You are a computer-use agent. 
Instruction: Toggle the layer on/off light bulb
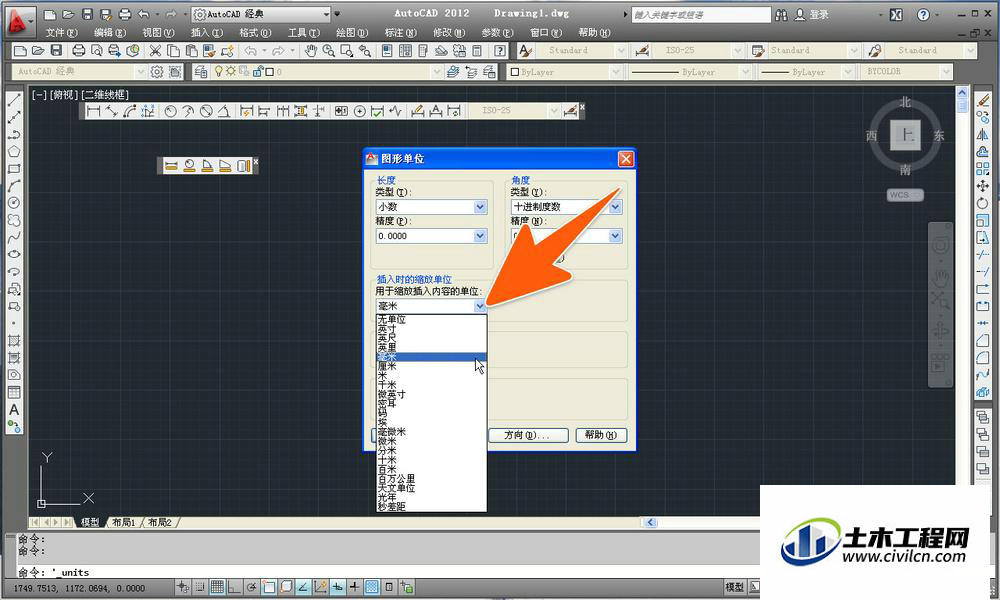[x=218, y=71]
